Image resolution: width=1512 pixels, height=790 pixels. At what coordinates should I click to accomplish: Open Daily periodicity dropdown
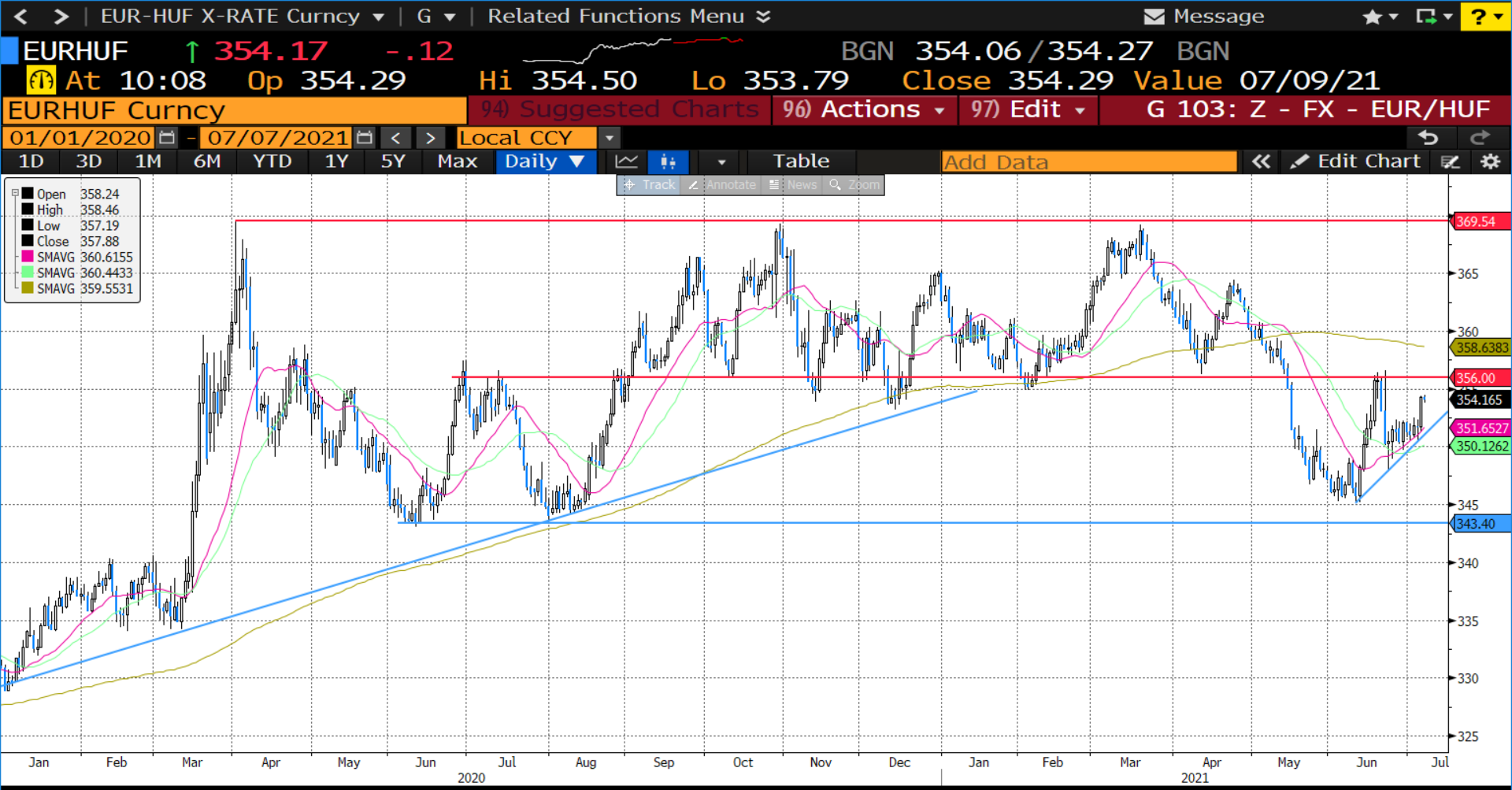pyautogui.click(x=544, y=161)
